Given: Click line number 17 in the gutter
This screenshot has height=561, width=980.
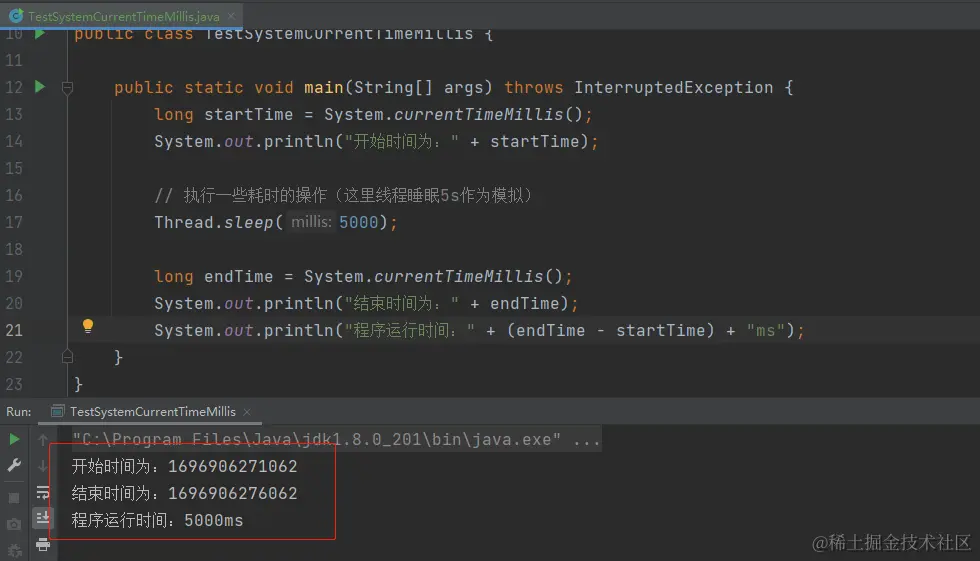Looking at the screenshot, I should [x=14, y=222].
